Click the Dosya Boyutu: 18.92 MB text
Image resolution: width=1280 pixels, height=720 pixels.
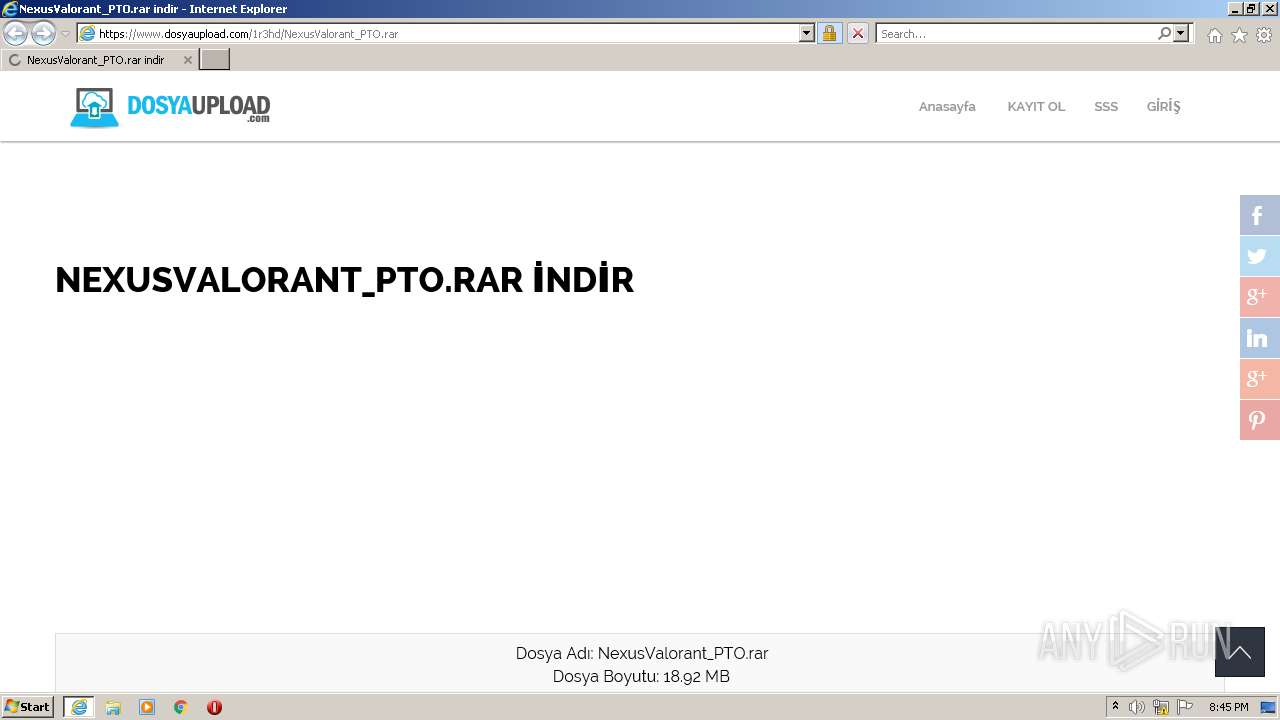[x=641, y=676]
